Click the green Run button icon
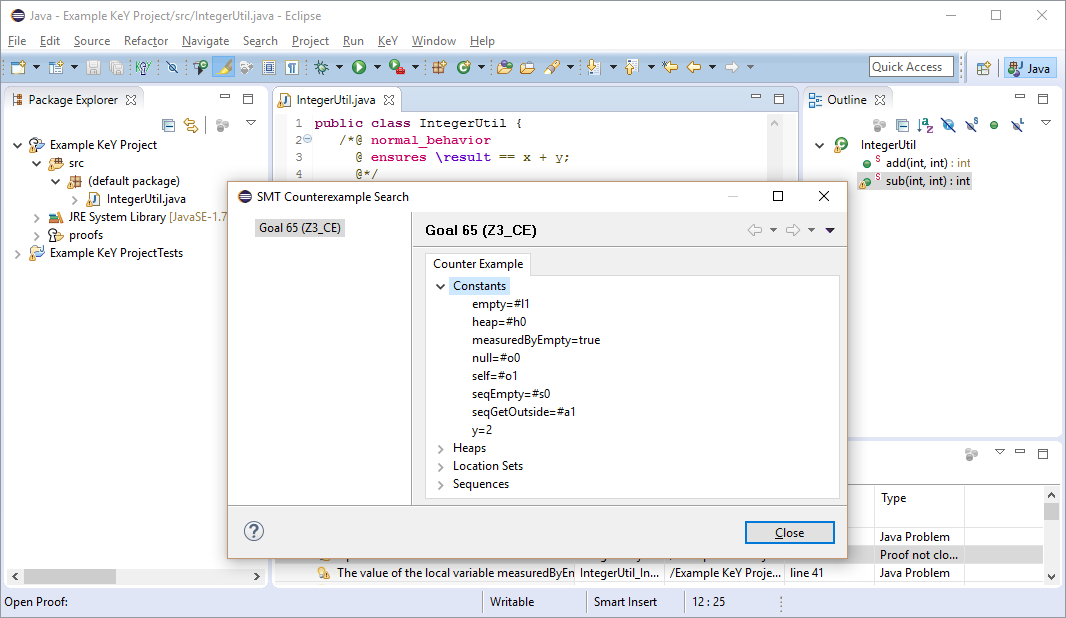Image resolution: width=1066 pixels, height=618 pixels. 359,67
